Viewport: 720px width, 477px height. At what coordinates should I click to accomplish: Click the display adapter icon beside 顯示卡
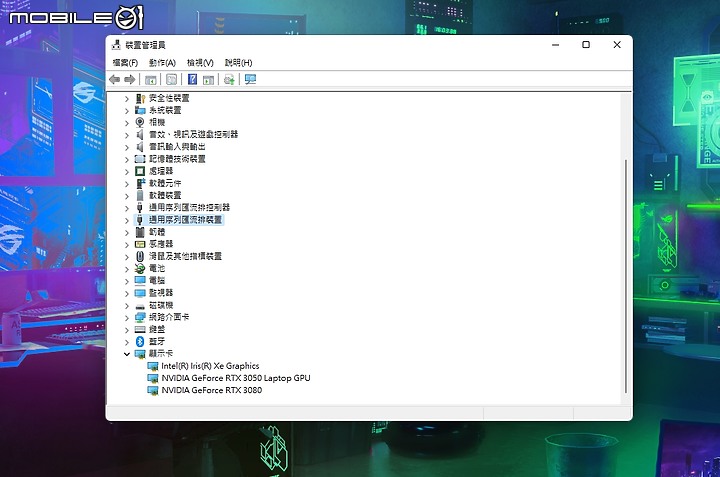140,354
